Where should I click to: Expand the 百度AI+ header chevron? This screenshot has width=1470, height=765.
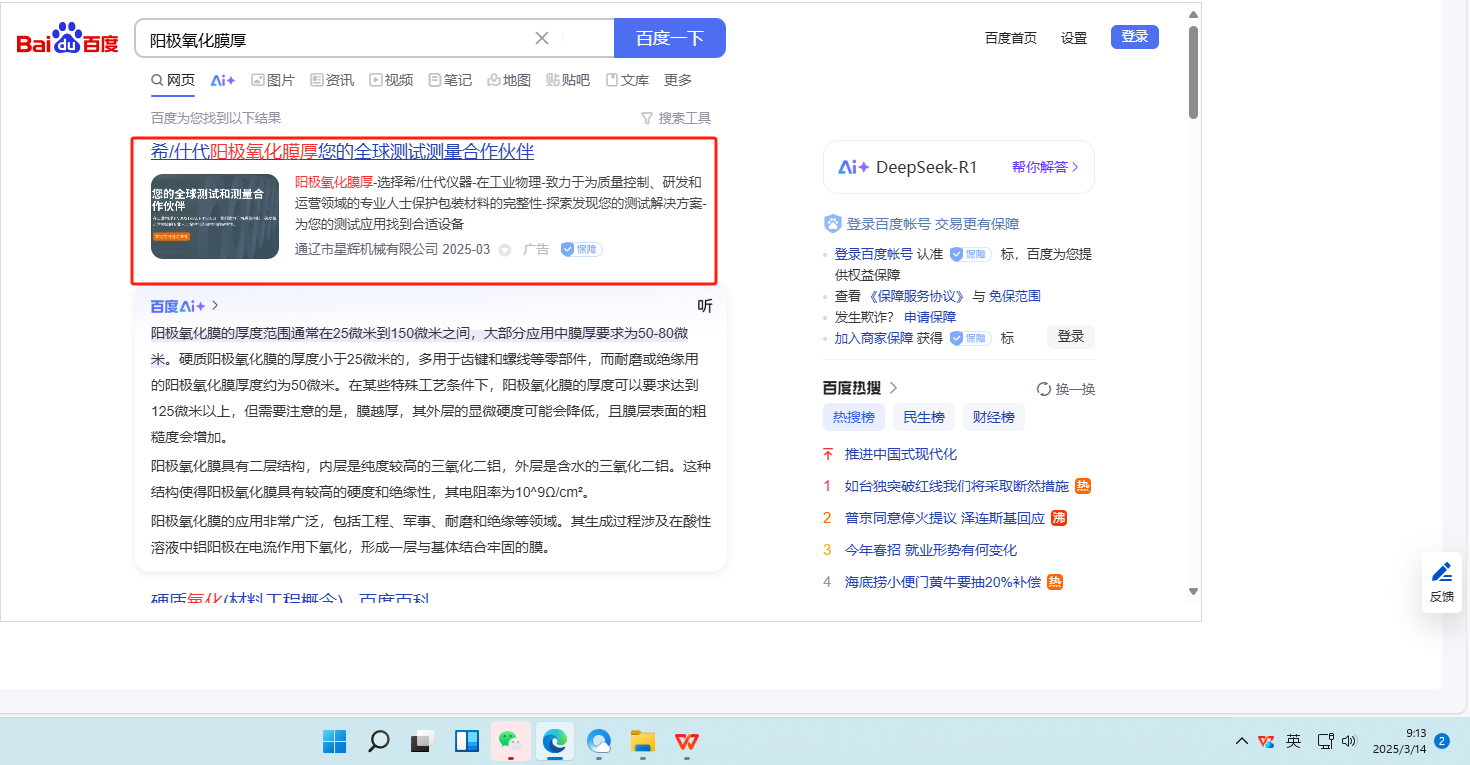pyautogui.click(x=215, y=306)
